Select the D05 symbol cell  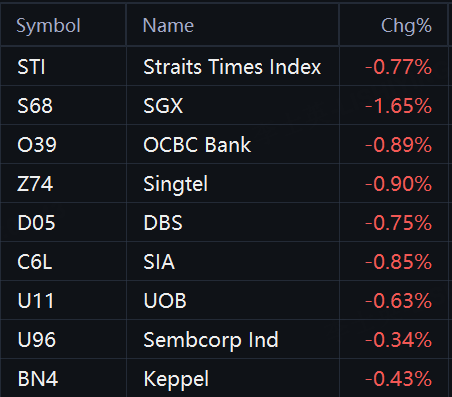point(36,223)
